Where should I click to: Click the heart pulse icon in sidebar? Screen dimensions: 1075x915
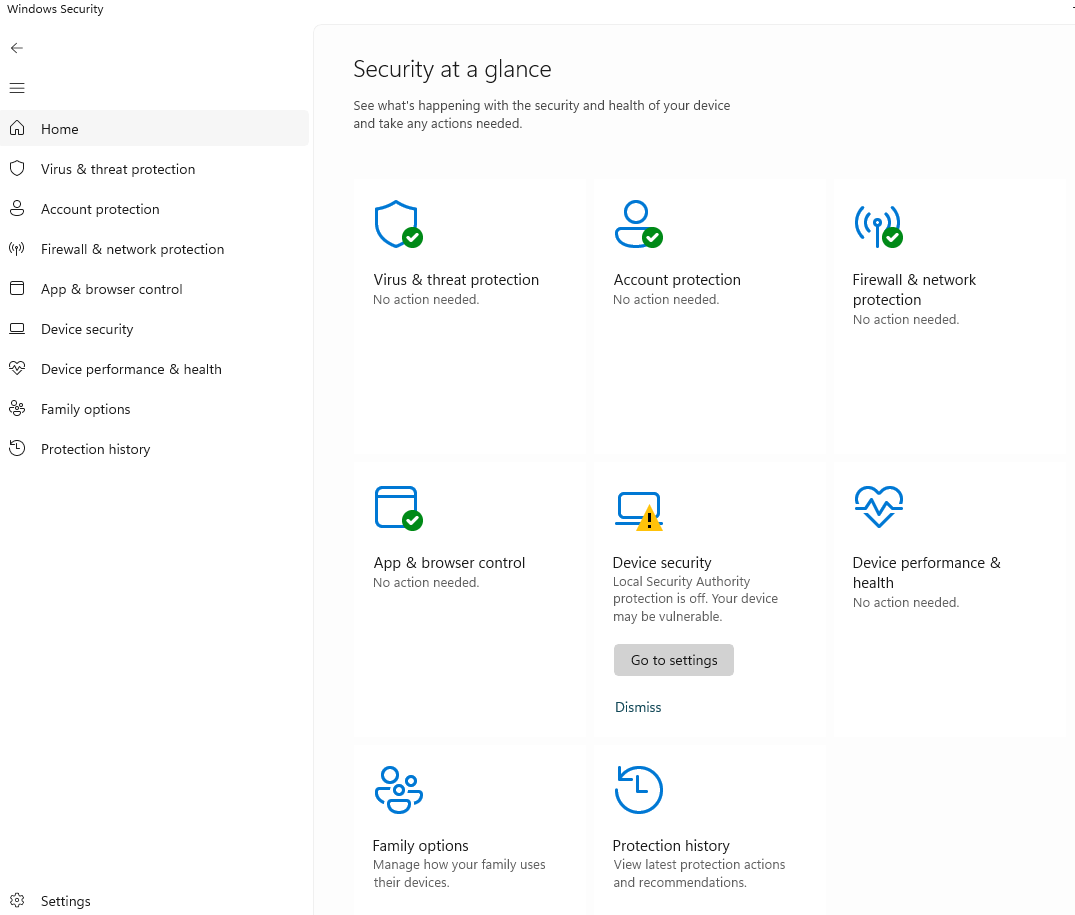click(x=17, y=368)
